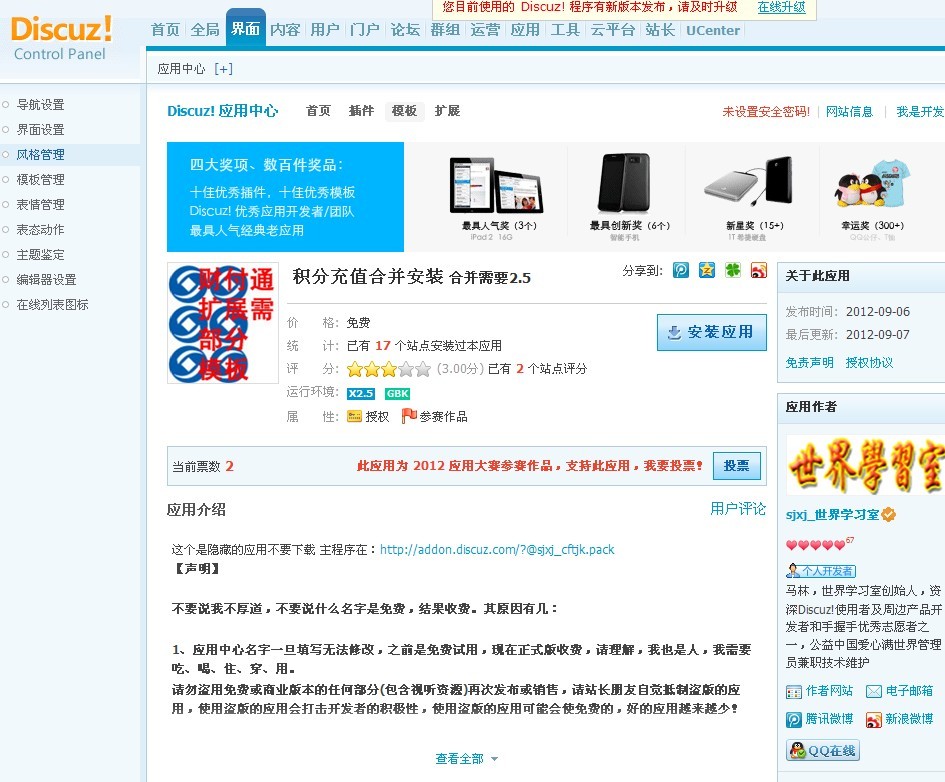
Task: Open the 用户评论 link
Action: point(738,509)
